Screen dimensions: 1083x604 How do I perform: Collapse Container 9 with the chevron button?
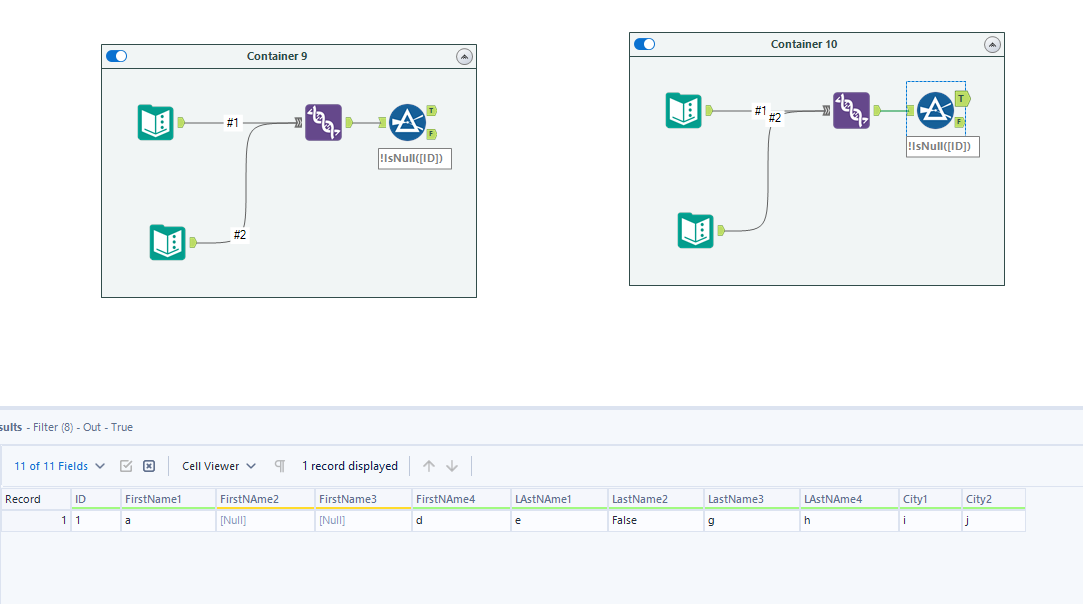(464, 56)
